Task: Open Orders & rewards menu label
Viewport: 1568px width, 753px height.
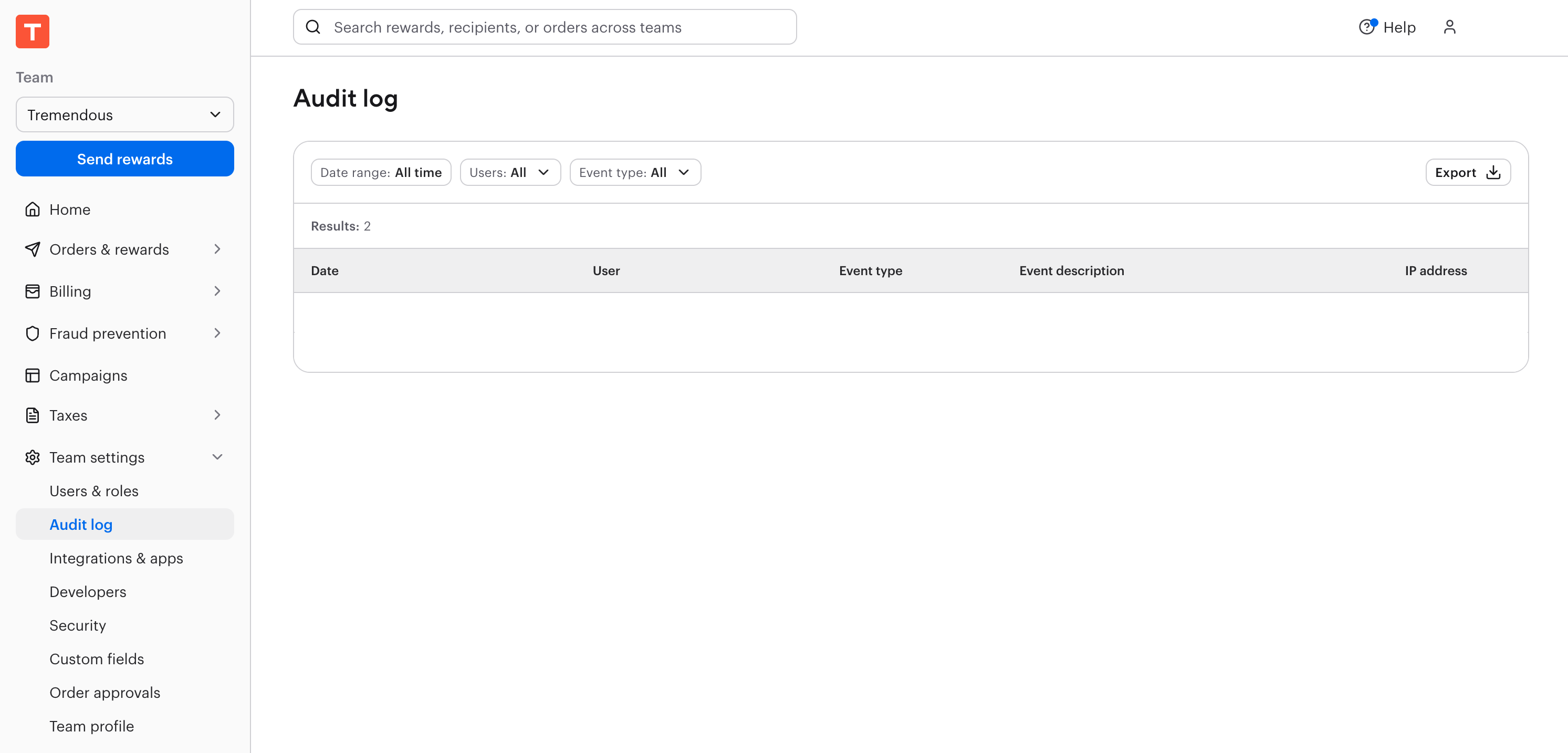Action: (109, 249)
